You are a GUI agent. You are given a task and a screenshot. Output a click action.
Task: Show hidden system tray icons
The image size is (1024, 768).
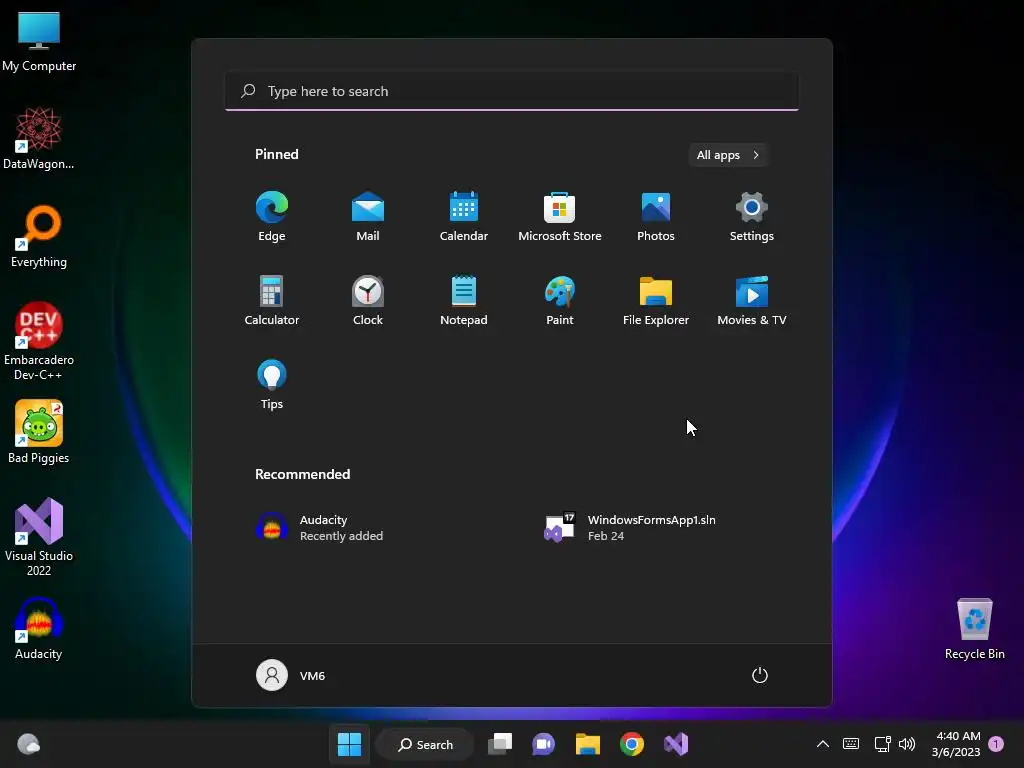tap(823, 744)
